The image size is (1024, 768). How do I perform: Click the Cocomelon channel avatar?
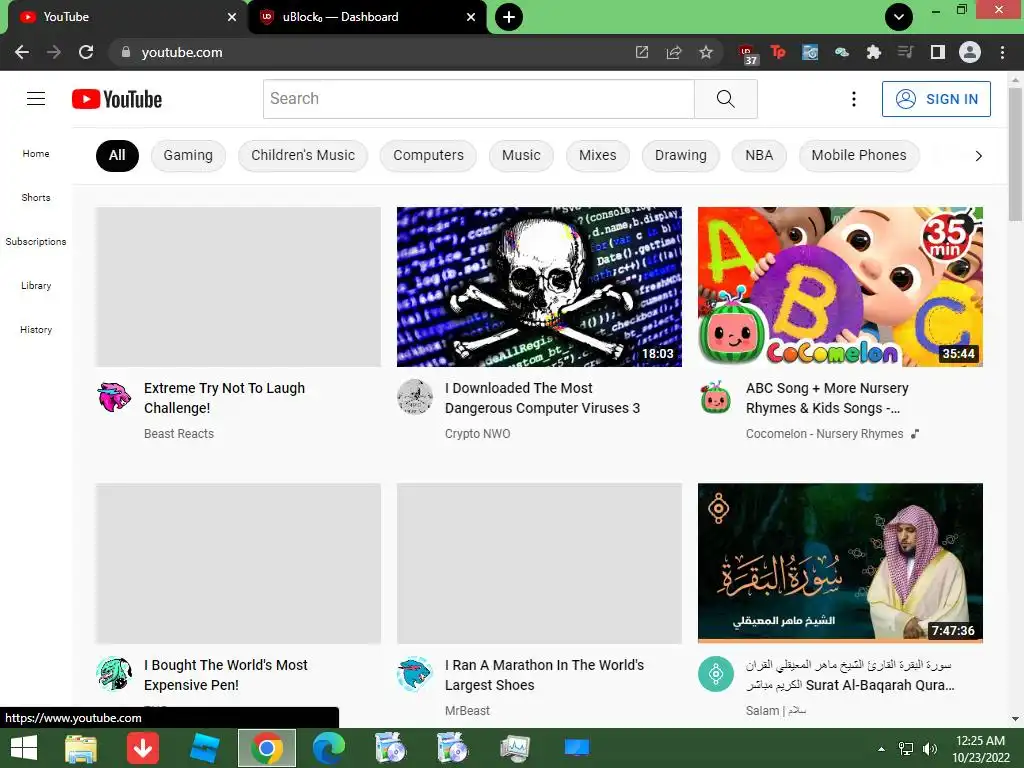pyautogui.click(x=716, y=397)
